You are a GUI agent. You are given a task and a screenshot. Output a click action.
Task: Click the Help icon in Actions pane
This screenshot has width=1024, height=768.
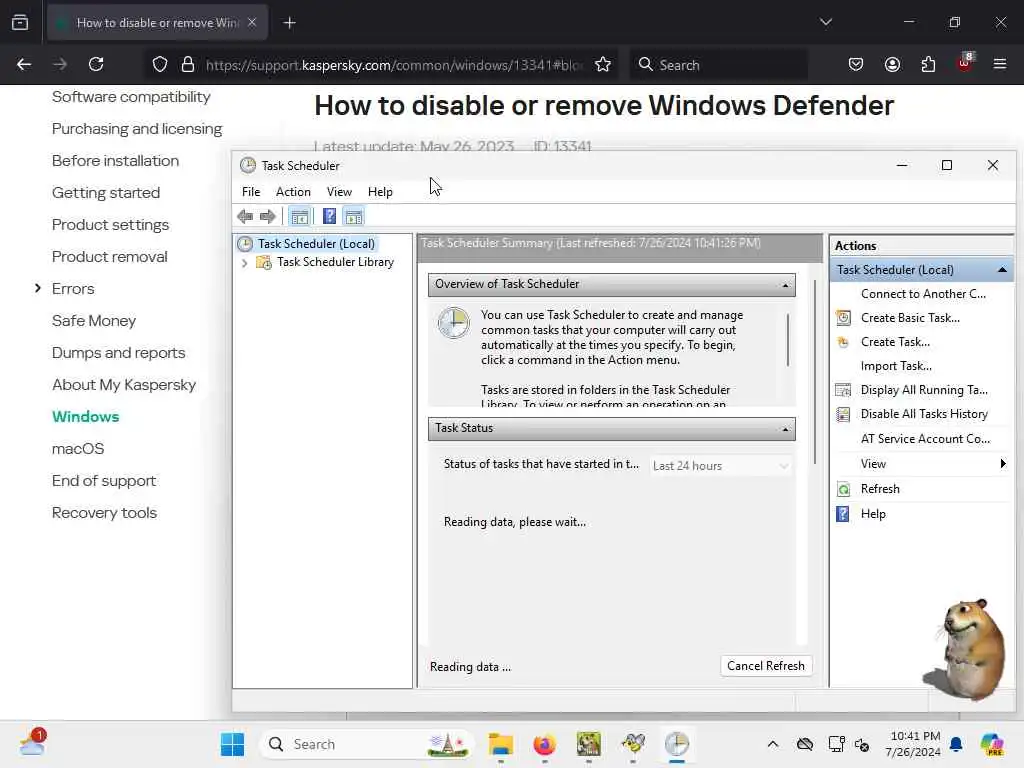[844, 514]
